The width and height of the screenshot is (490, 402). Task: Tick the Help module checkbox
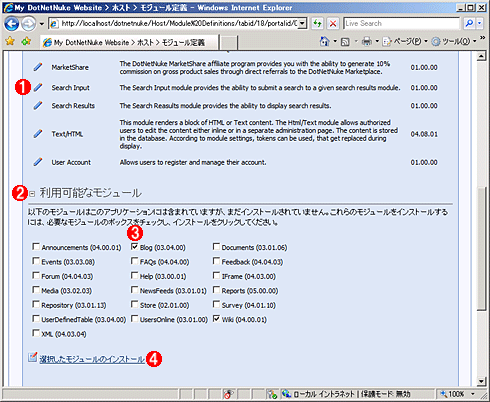coord(134,275)
